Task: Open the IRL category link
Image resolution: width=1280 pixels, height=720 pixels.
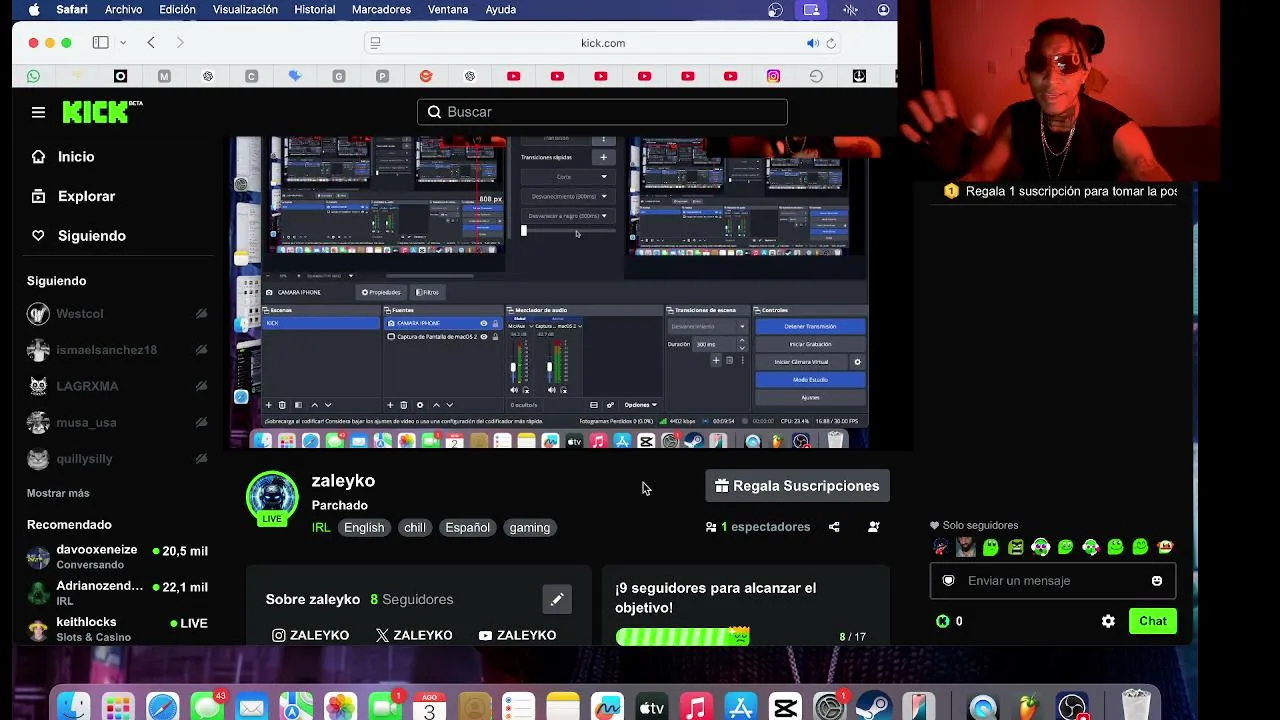Action: click(x=321, y=528)
